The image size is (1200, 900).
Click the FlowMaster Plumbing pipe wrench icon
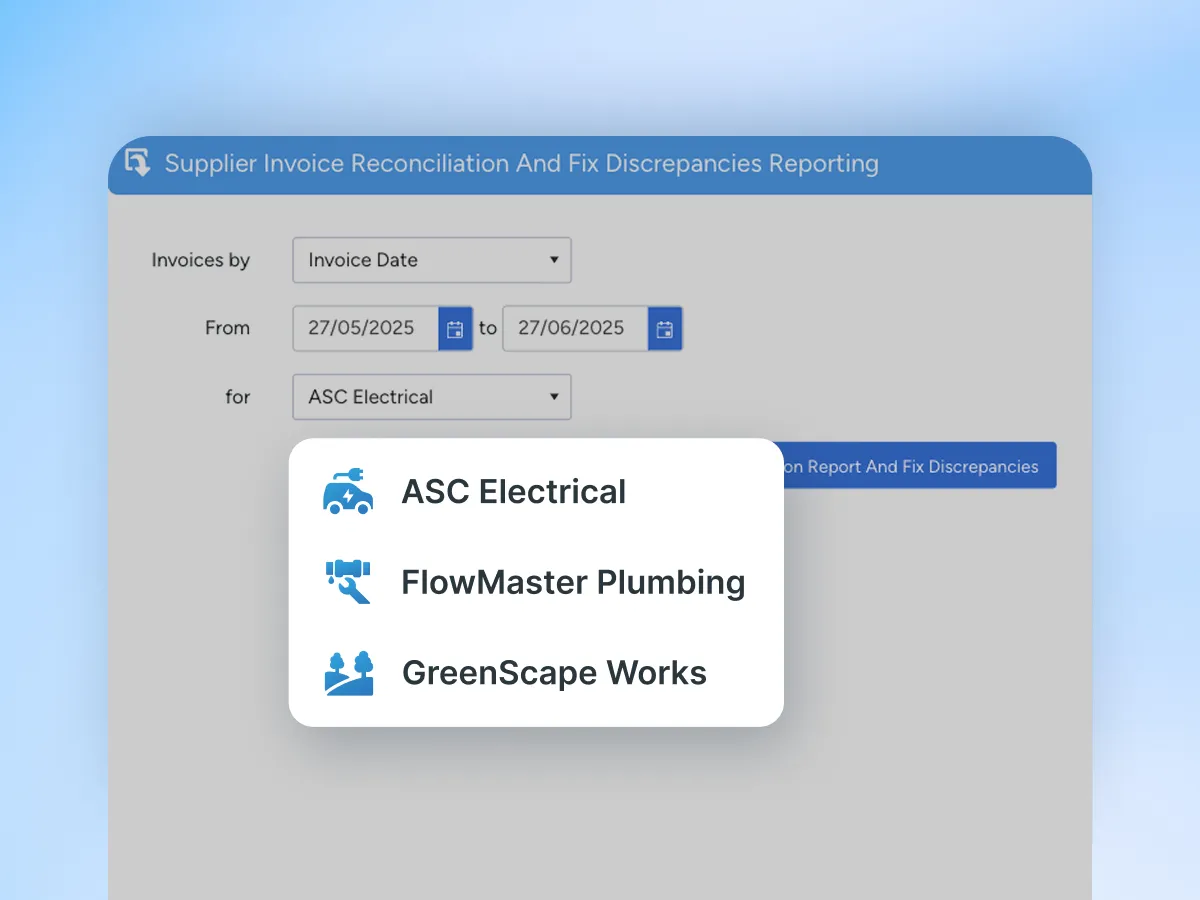(348, 582)
